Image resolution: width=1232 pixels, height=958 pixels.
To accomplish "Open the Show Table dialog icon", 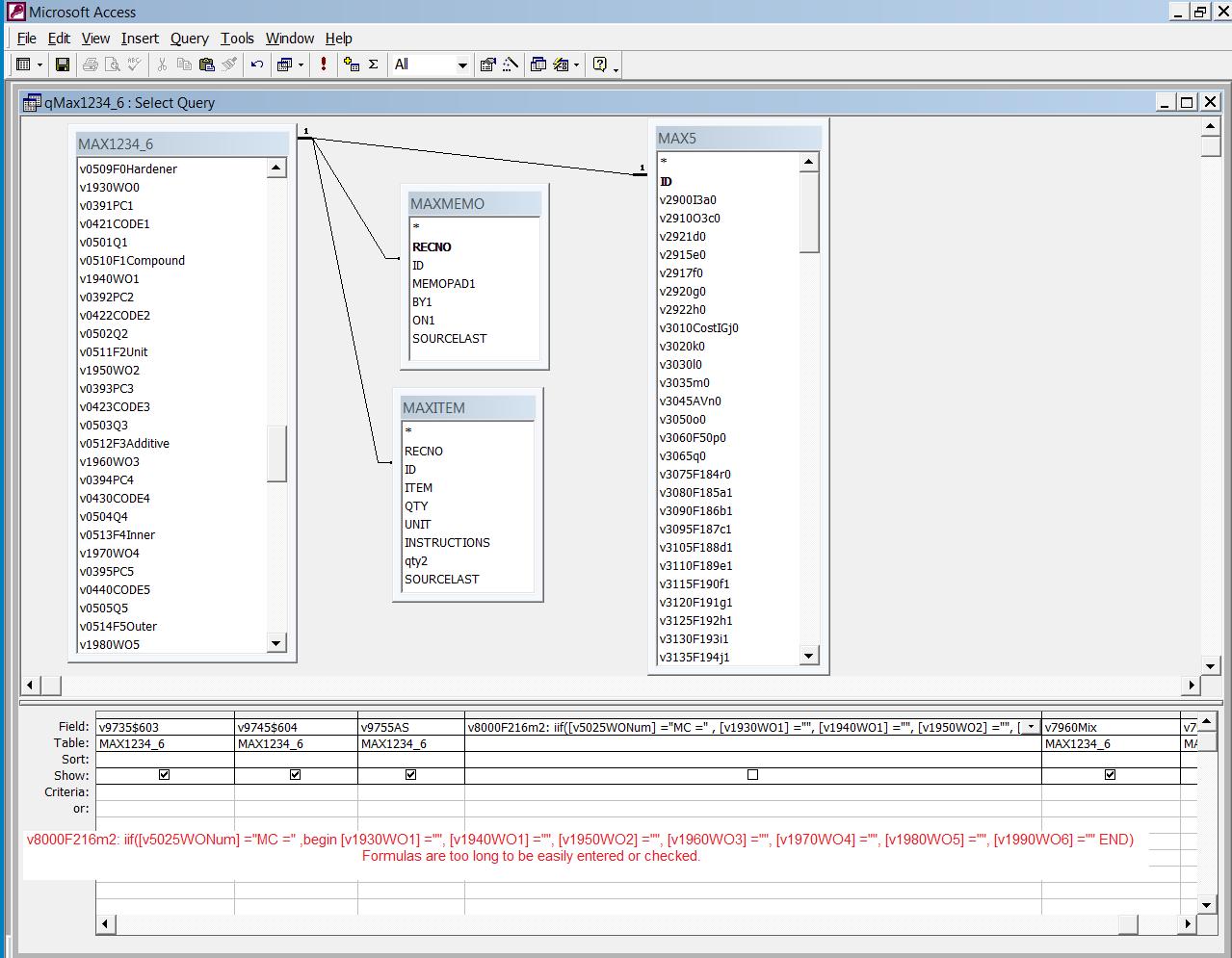I will pyautogui.click(x=352, y=65).
